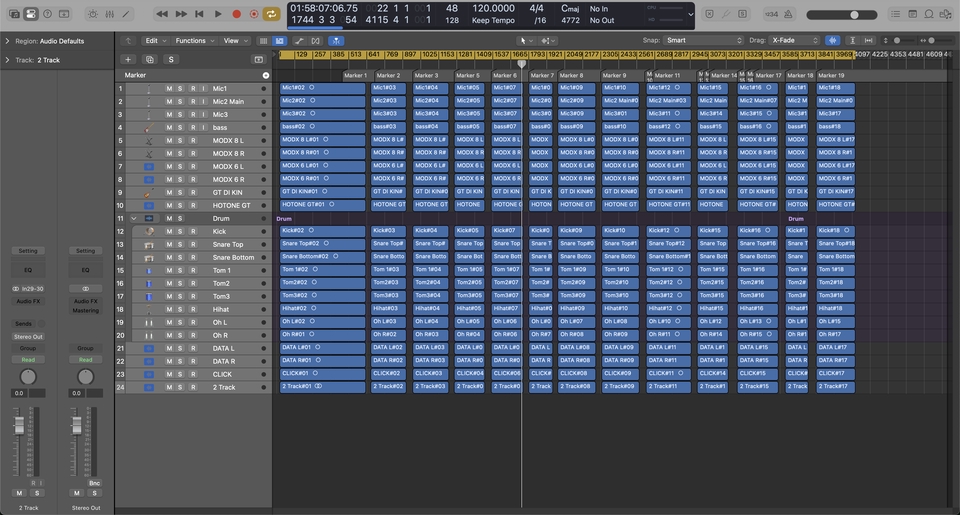Collapse the Drum track stack
960x515 pixels.
pos(134,218)
